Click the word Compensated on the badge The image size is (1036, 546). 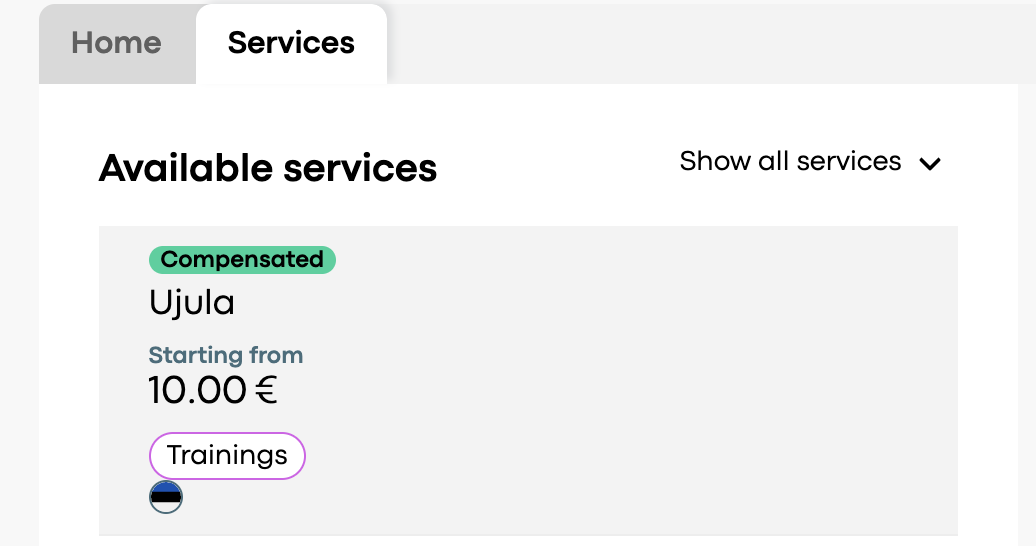pyautogui.click(x=242, y=260)
